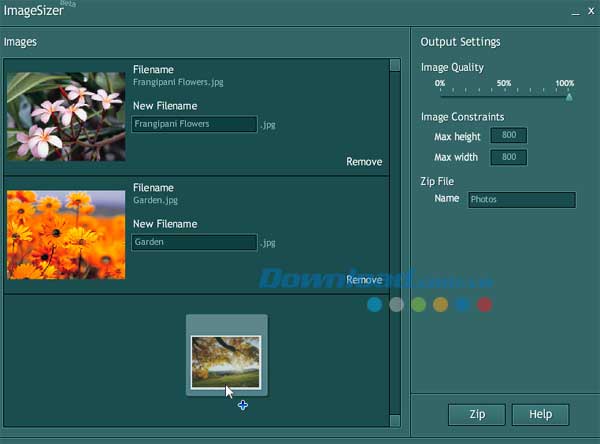
Task: Click the 'Frangipani Flowers.jpg' filename text
Action: [178, 82]
